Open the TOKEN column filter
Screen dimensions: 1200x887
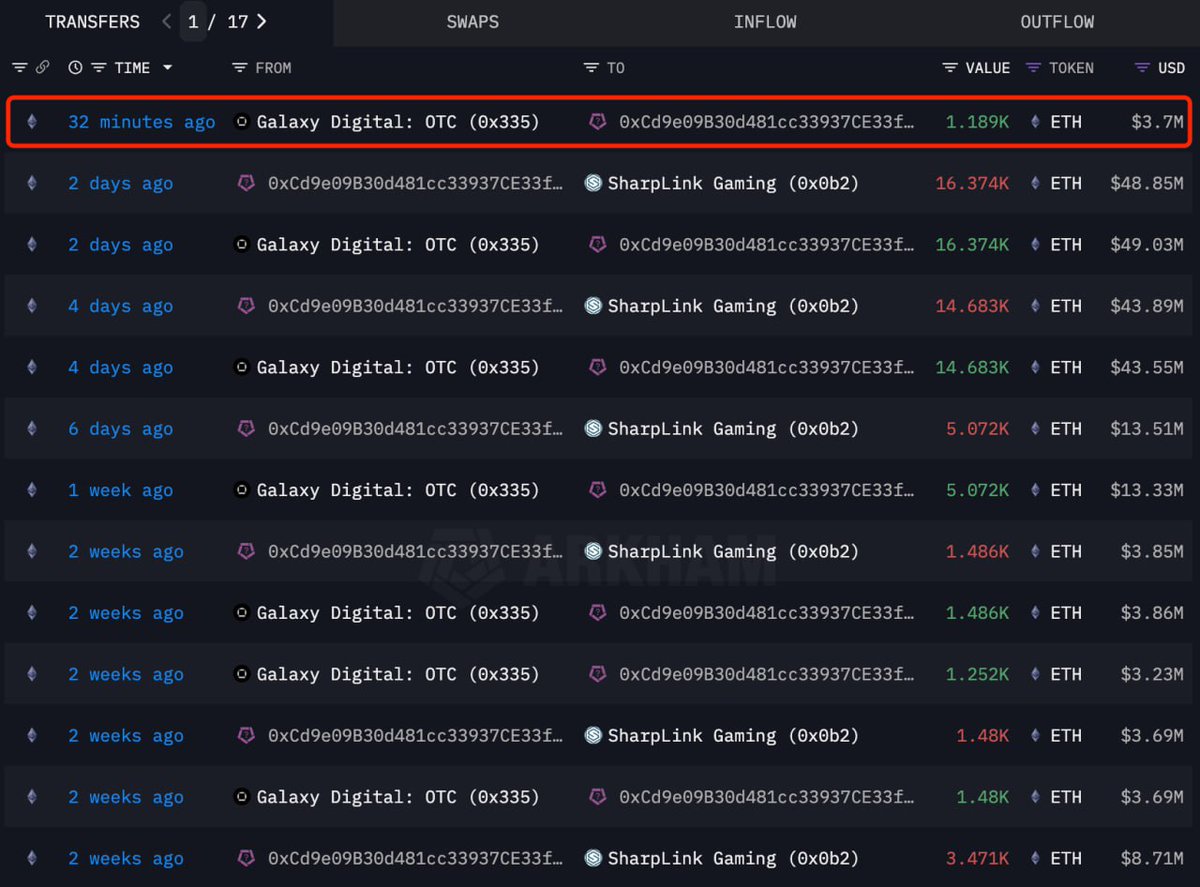(x=1034, y=68)
